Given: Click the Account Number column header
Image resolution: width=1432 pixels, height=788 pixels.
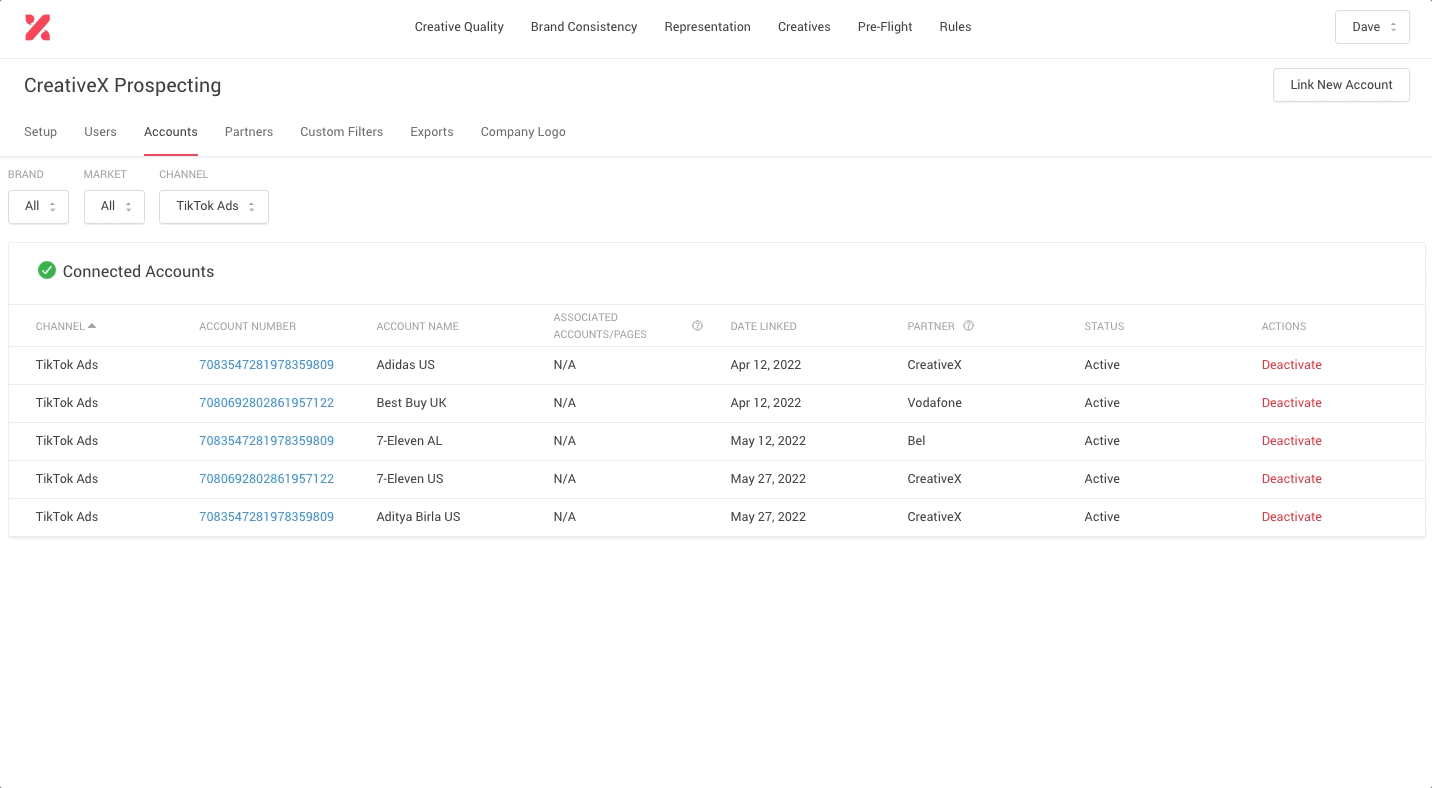Looking at the screenshot, I should pos(248,326).
